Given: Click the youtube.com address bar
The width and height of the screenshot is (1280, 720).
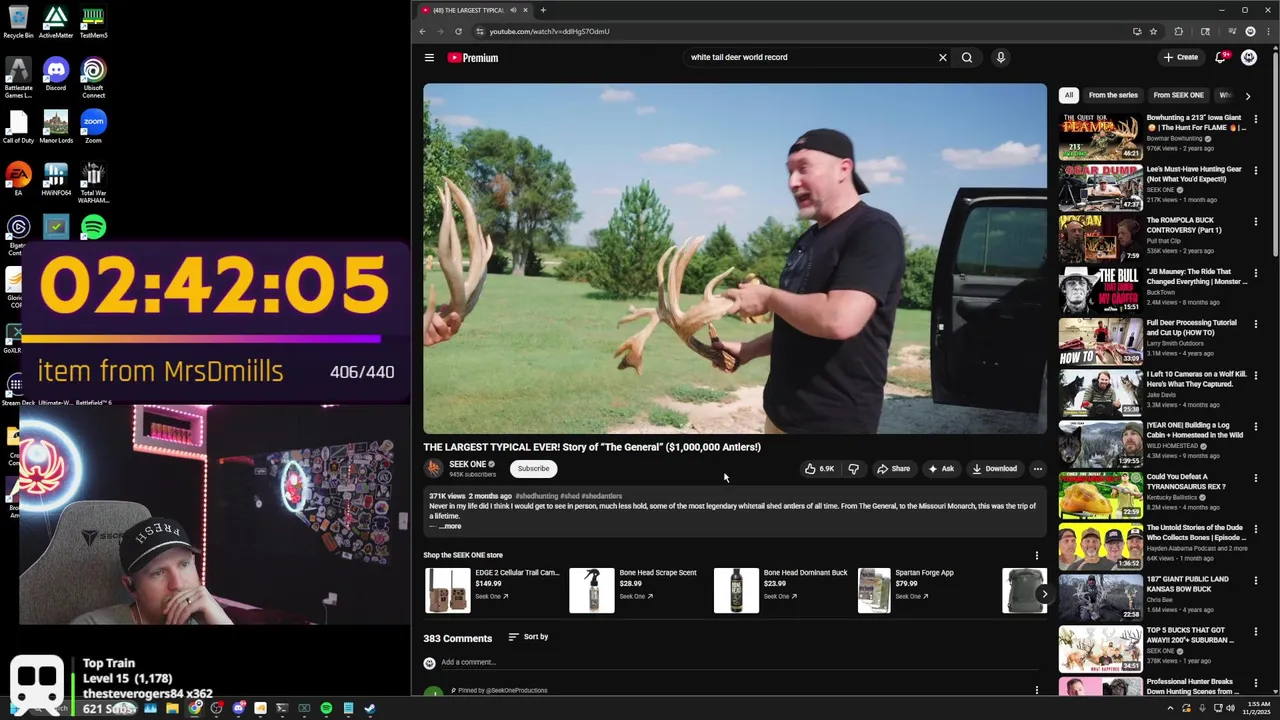Looking at the screenshot, I should (800, 31).
